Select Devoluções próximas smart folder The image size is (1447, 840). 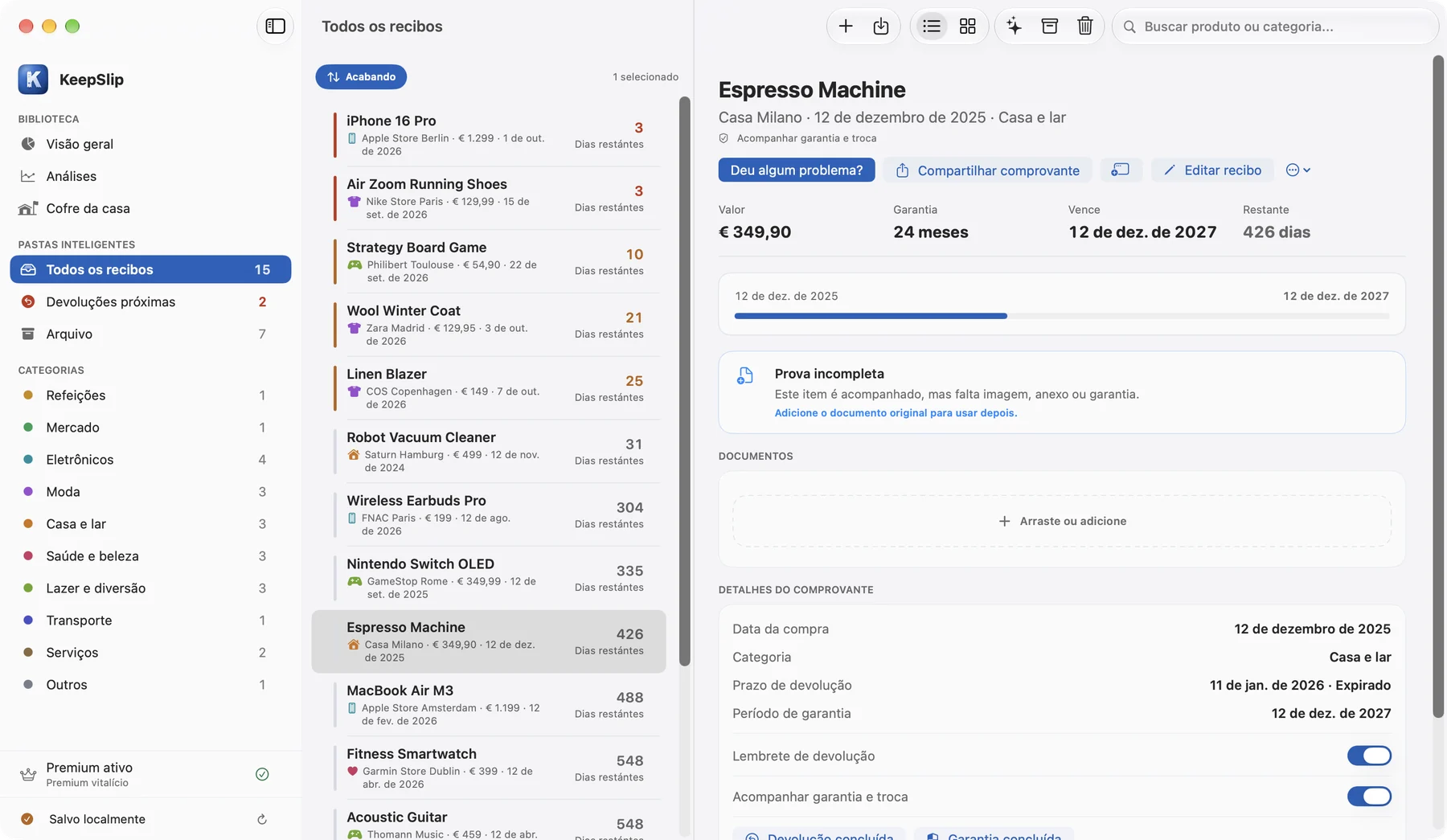pyautogui.click(x=150, y=301)
